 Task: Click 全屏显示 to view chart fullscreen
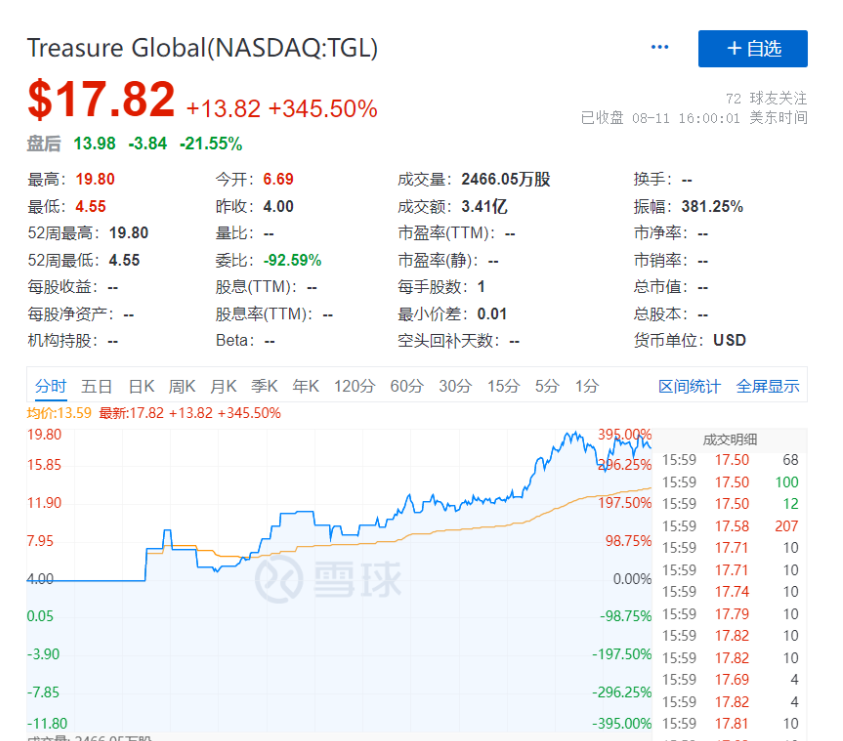click(768, 386)
